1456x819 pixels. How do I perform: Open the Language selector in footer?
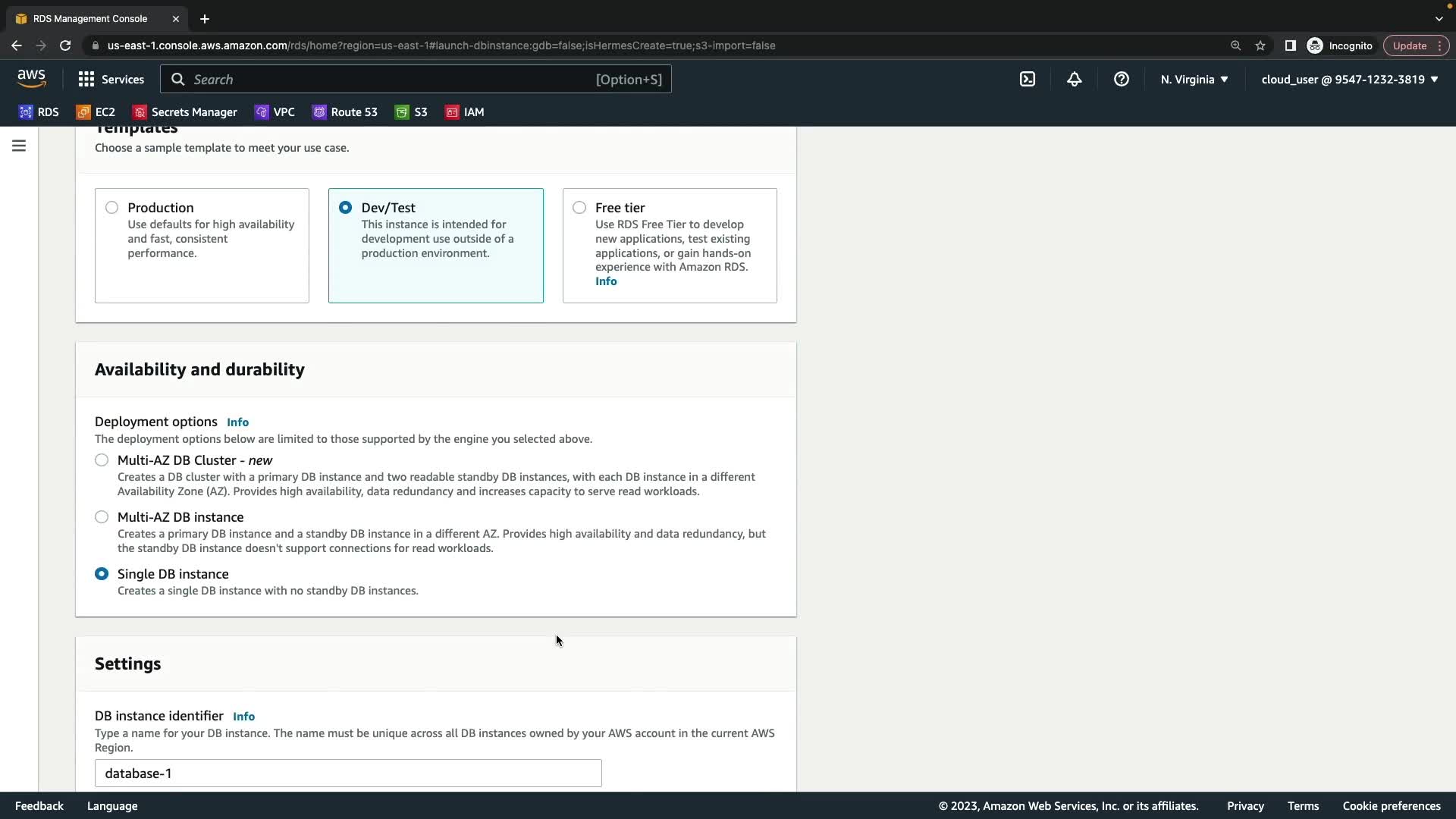click(112, 806)
